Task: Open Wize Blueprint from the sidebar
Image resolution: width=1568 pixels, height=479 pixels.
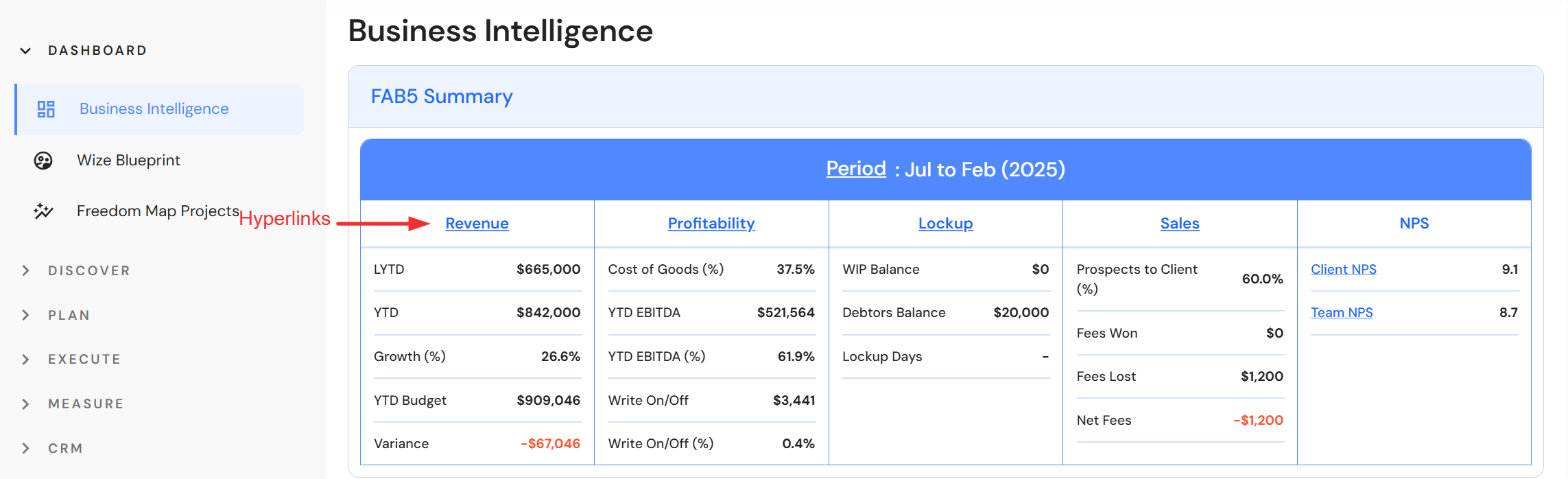Action: 128,161
